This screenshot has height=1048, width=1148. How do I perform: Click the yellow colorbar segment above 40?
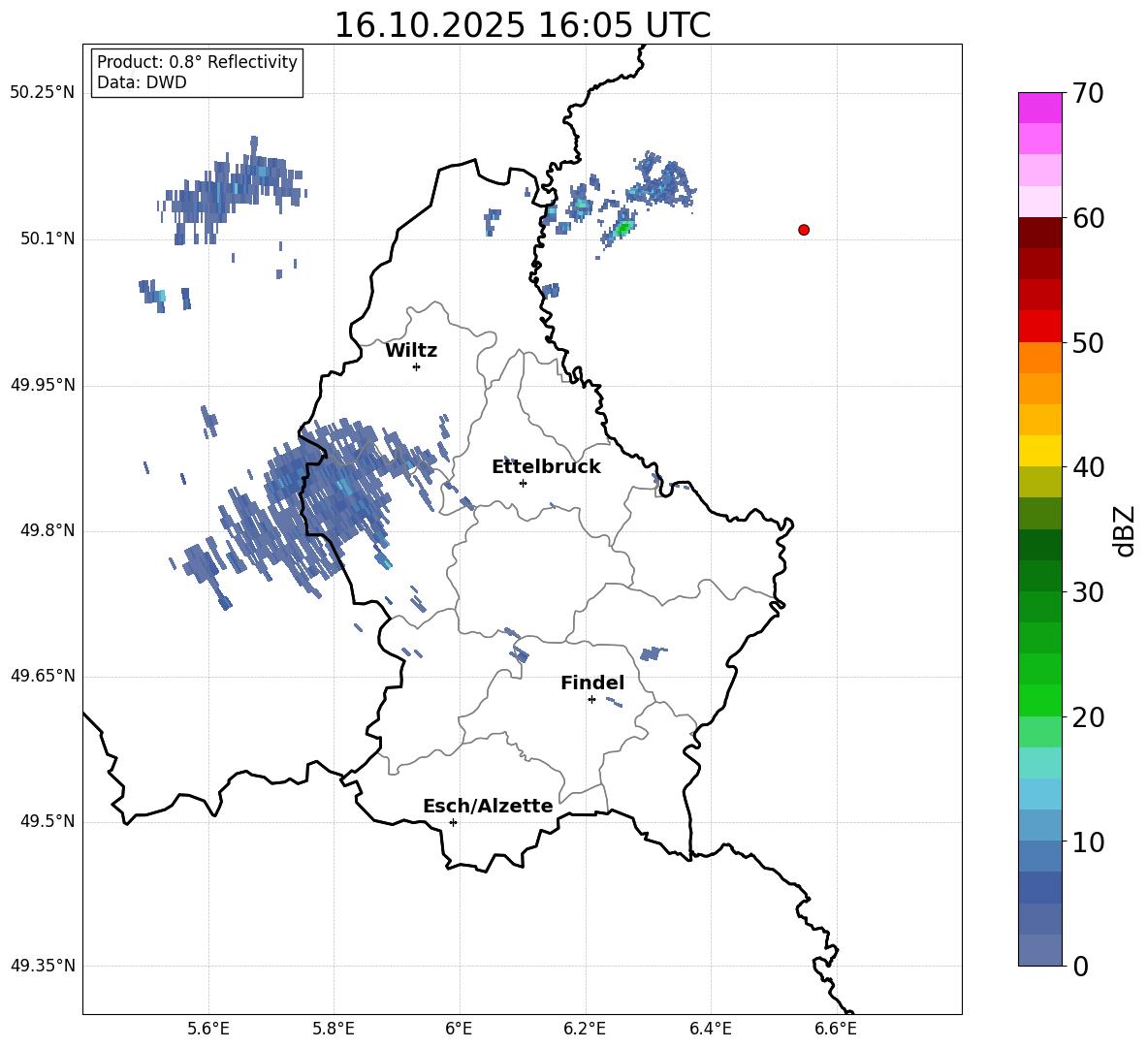coord(1040,451)
